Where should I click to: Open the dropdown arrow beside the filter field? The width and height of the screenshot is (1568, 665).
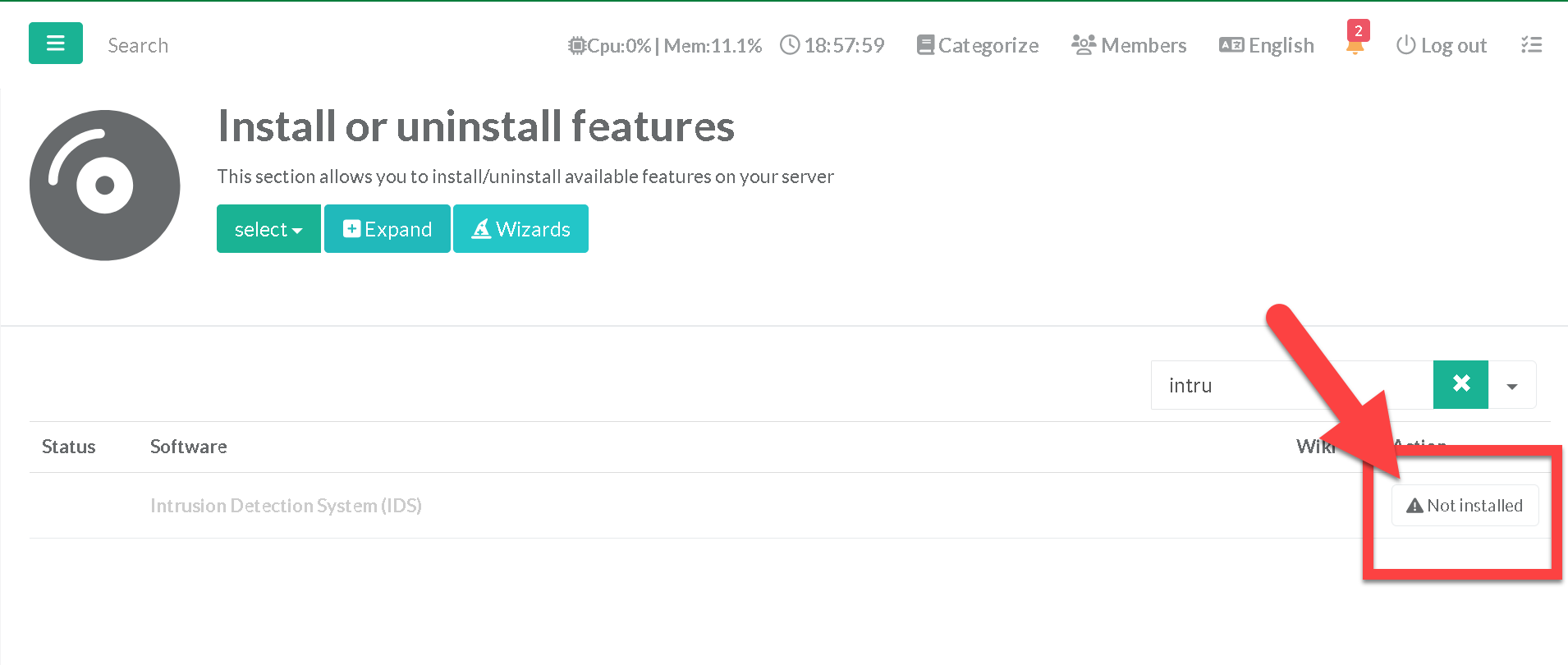1512,385
